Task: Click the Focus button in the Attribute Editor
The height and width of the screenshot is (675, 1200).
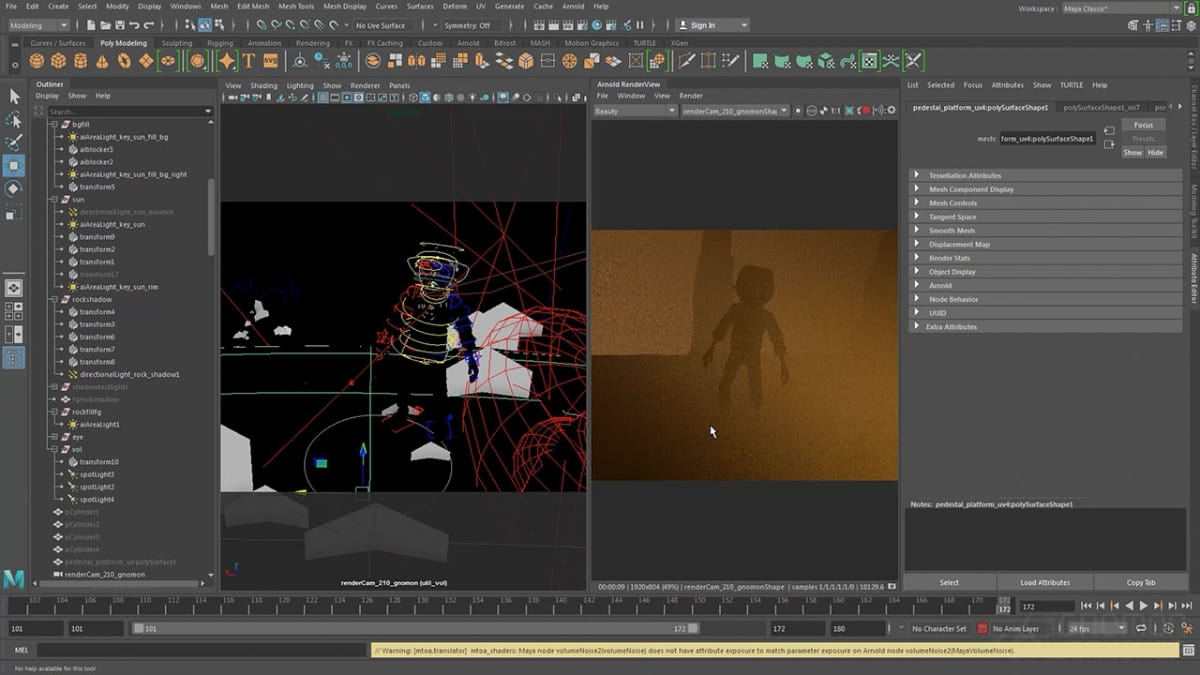Action: [1143, 124]
